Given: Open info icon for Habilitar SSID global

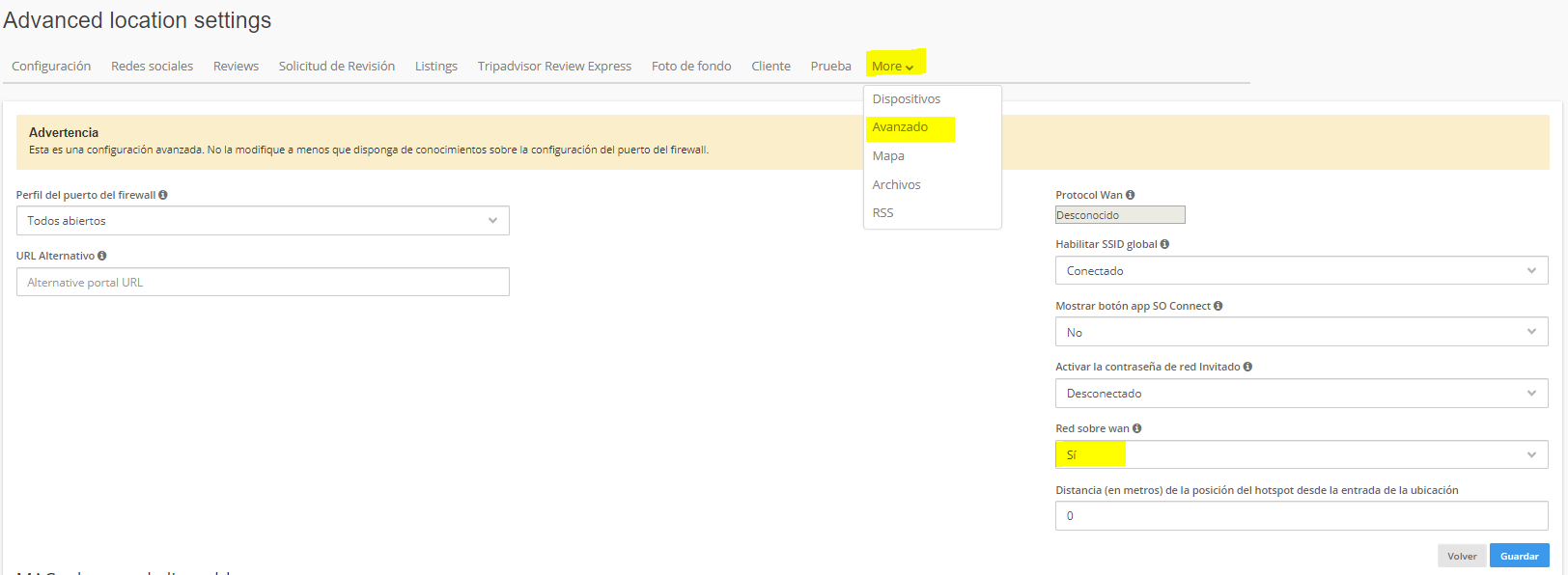Looking at the screenshot, I should [1164, 244].
